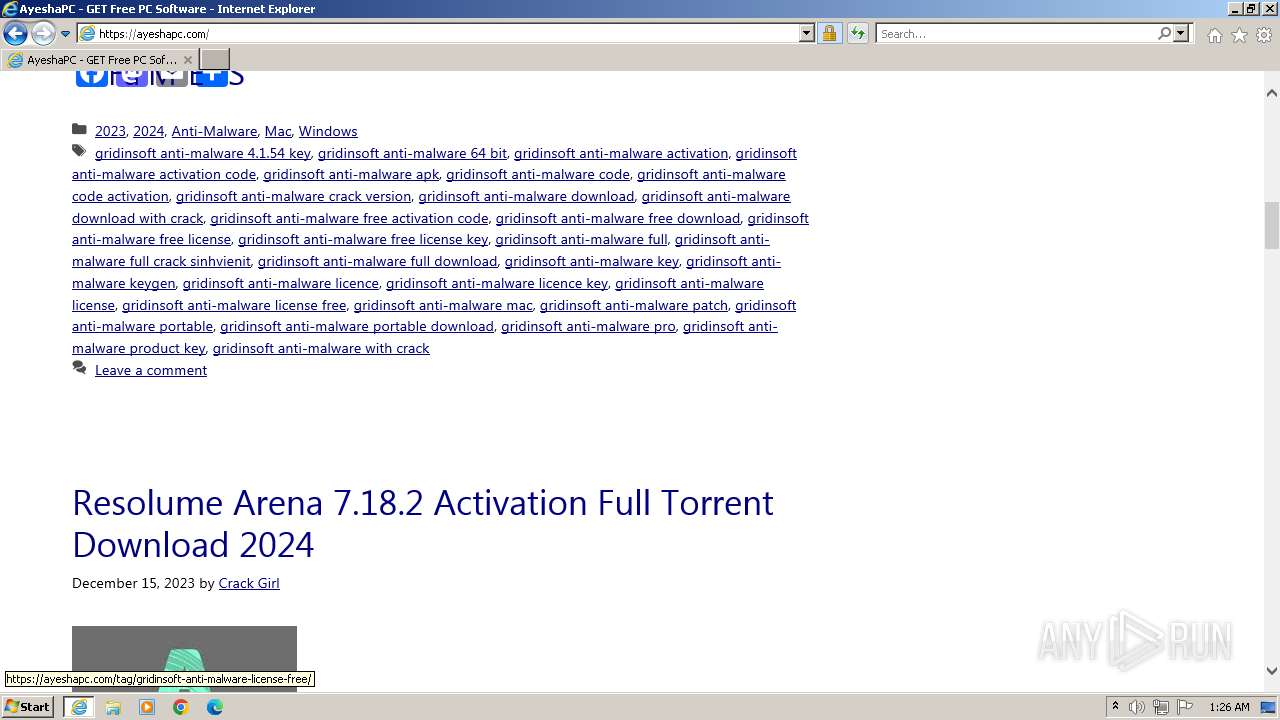Open the Home icon in toolbar
Viewport: 1280px width, 720px height.
point(1214,35)
